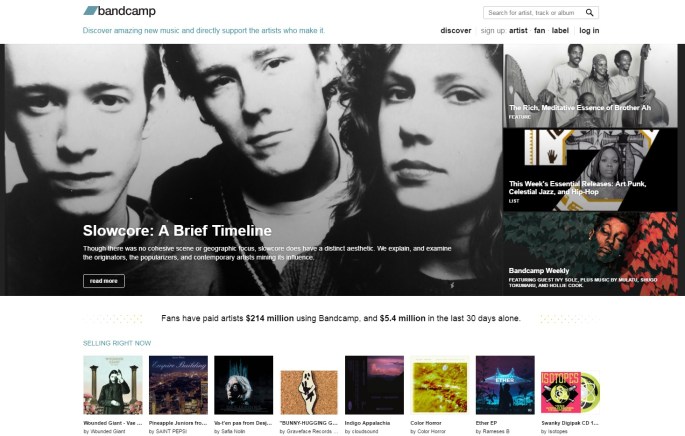This screenshot has height=436, width=685.
Task: Open the log in link
Action: tap(589, 31)
